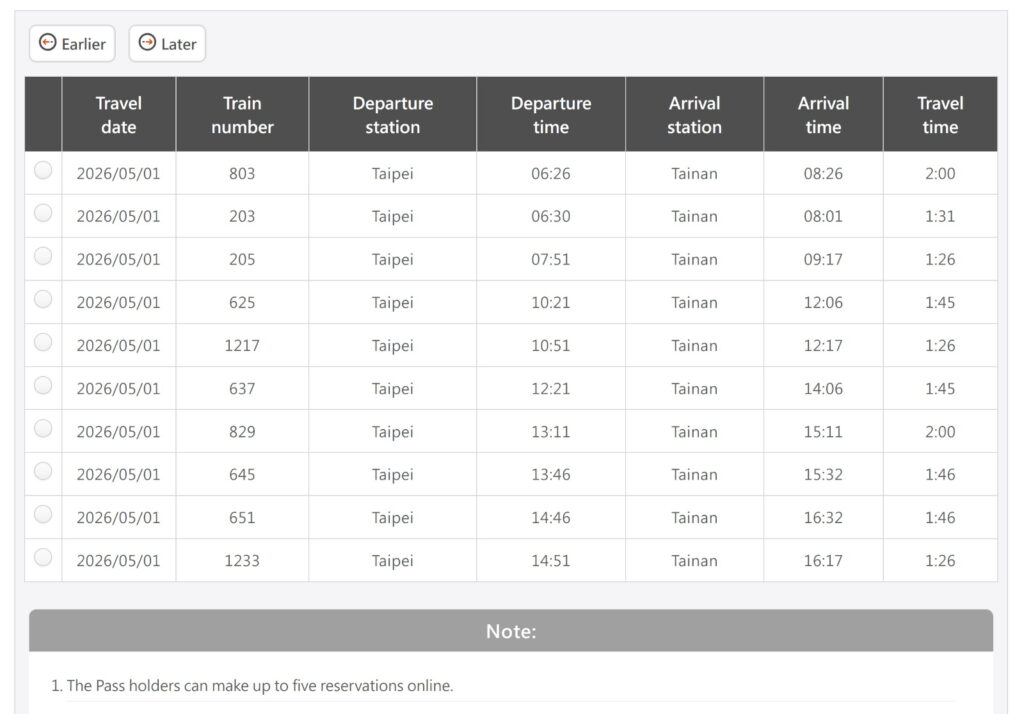The width and height of the screenshot is (1024, 714).
Task: Click the Later arrow icon
Action: (148, 43)
